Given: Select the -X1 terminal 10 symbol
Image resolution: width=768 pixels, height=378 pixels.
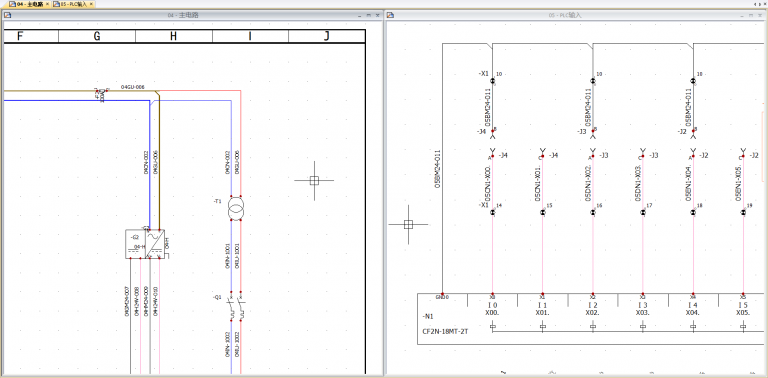Looking at the screenshot, I should coord(493,80).
